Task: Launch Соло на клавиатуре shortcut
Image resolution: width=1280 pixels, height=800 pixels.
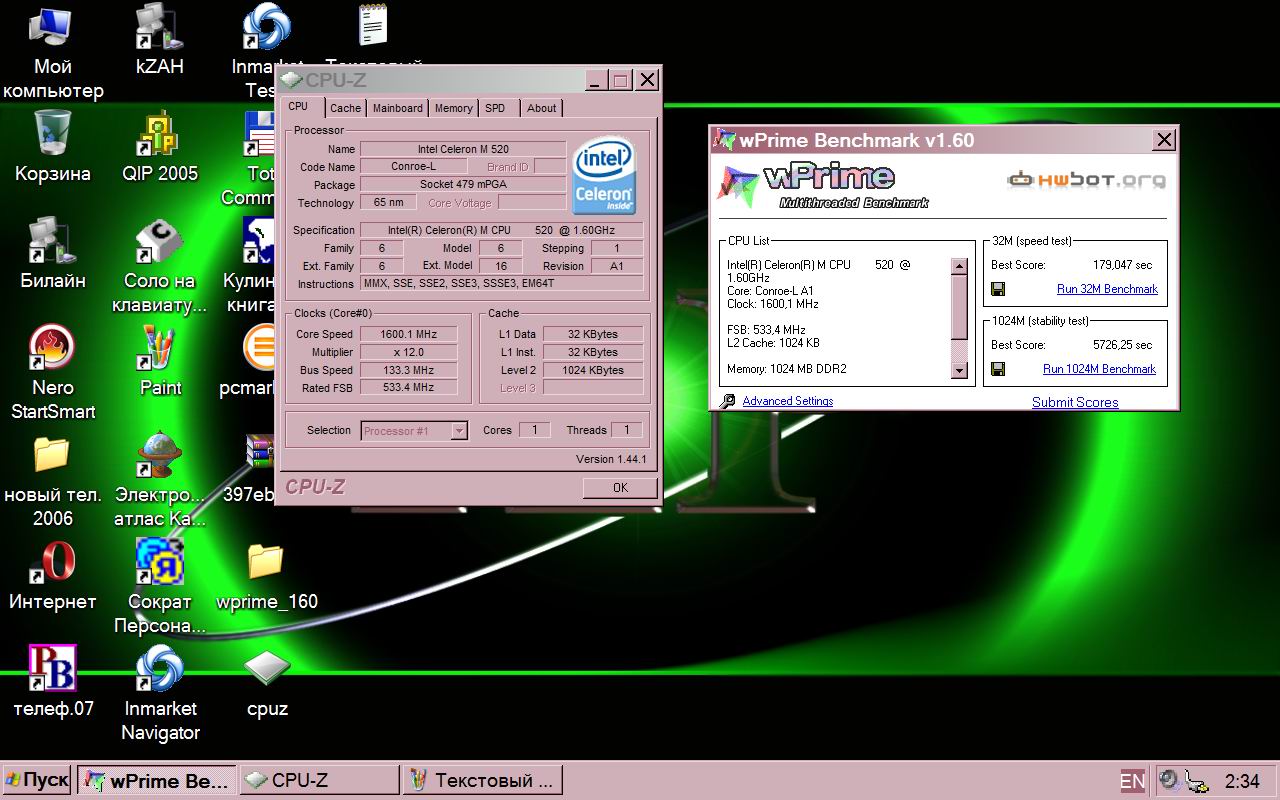Action: click(160, 241)
